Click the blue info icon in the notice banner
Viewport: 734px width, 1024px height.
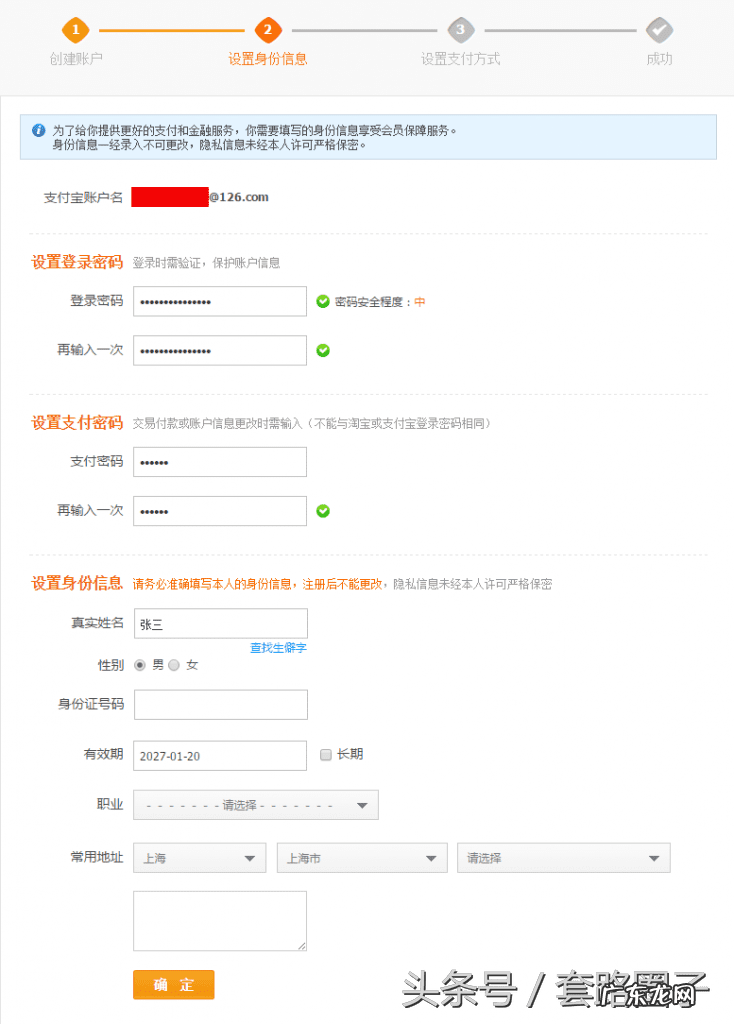click(x=36, y=128)
